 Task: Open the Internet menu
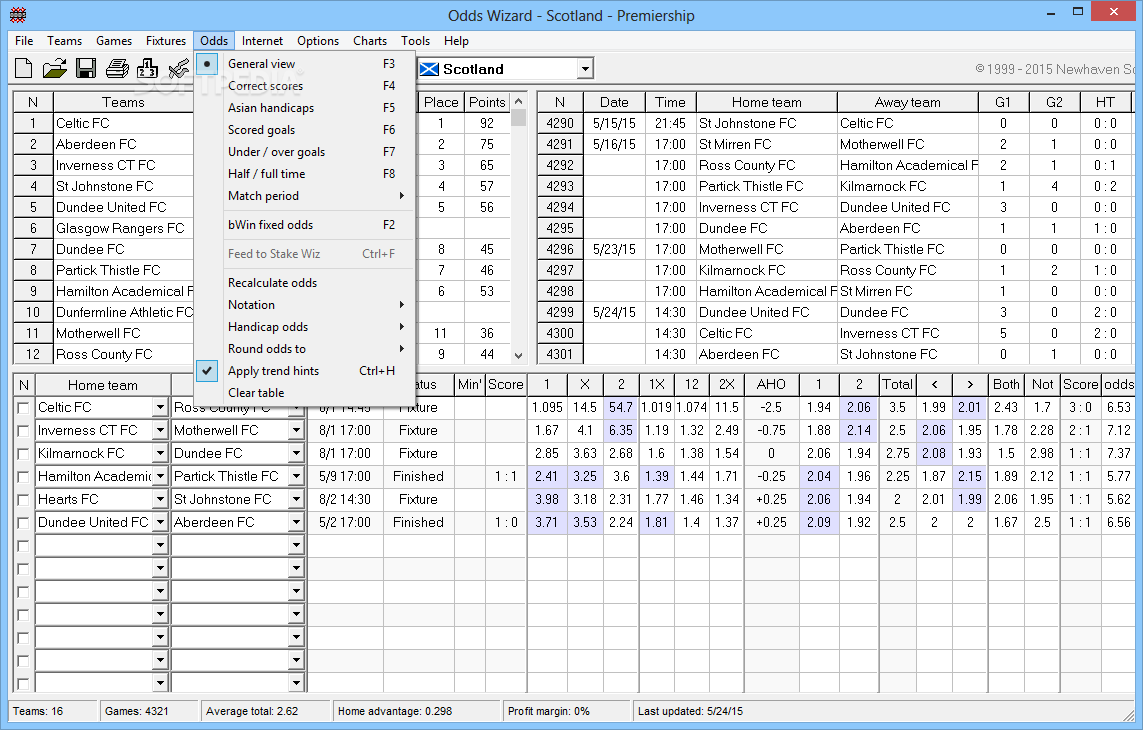point(262,41)
